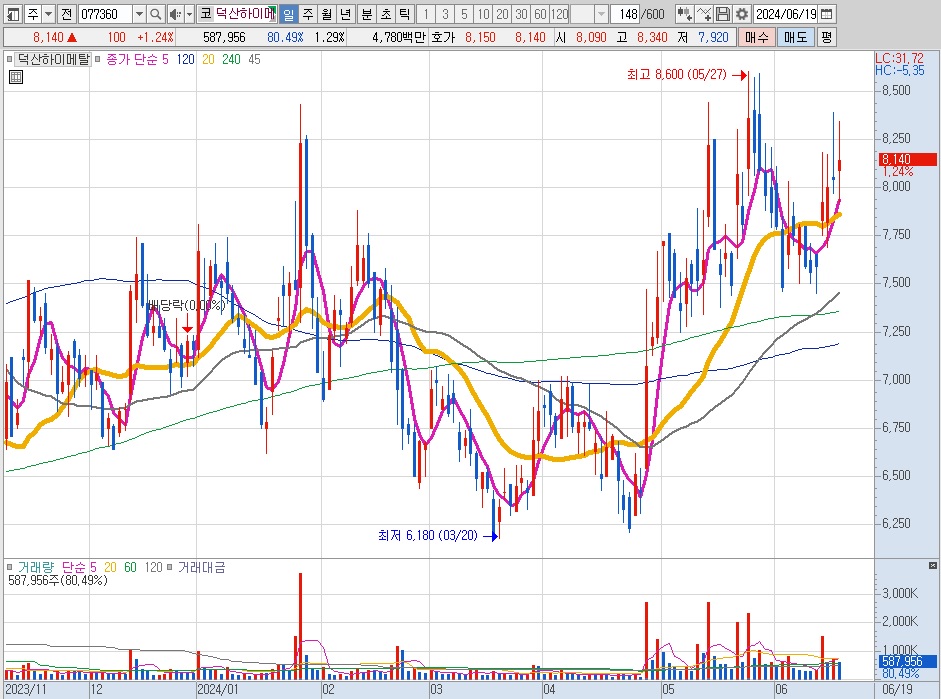Image resolution: width=941 pixels, height=699 pixels.
Task: Select interval value 120
Action: click(x=559, y=14)
